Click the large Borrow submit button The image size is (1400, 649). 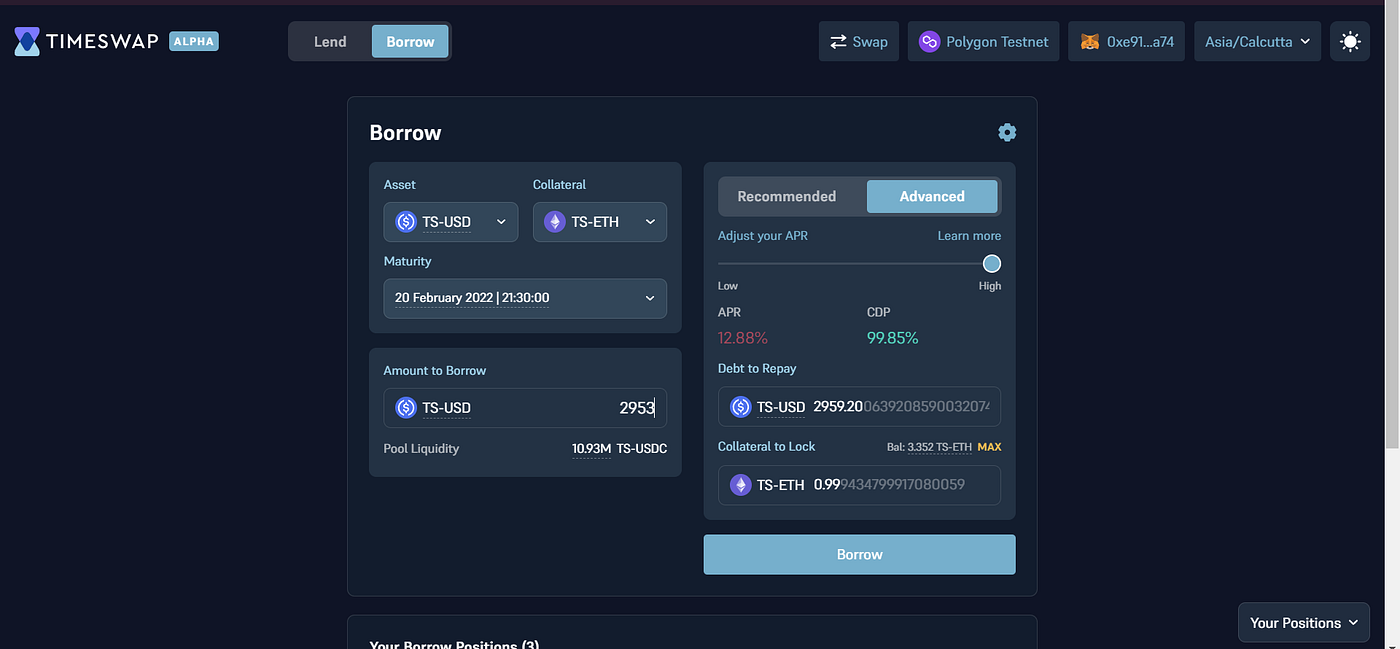[859, 554]
